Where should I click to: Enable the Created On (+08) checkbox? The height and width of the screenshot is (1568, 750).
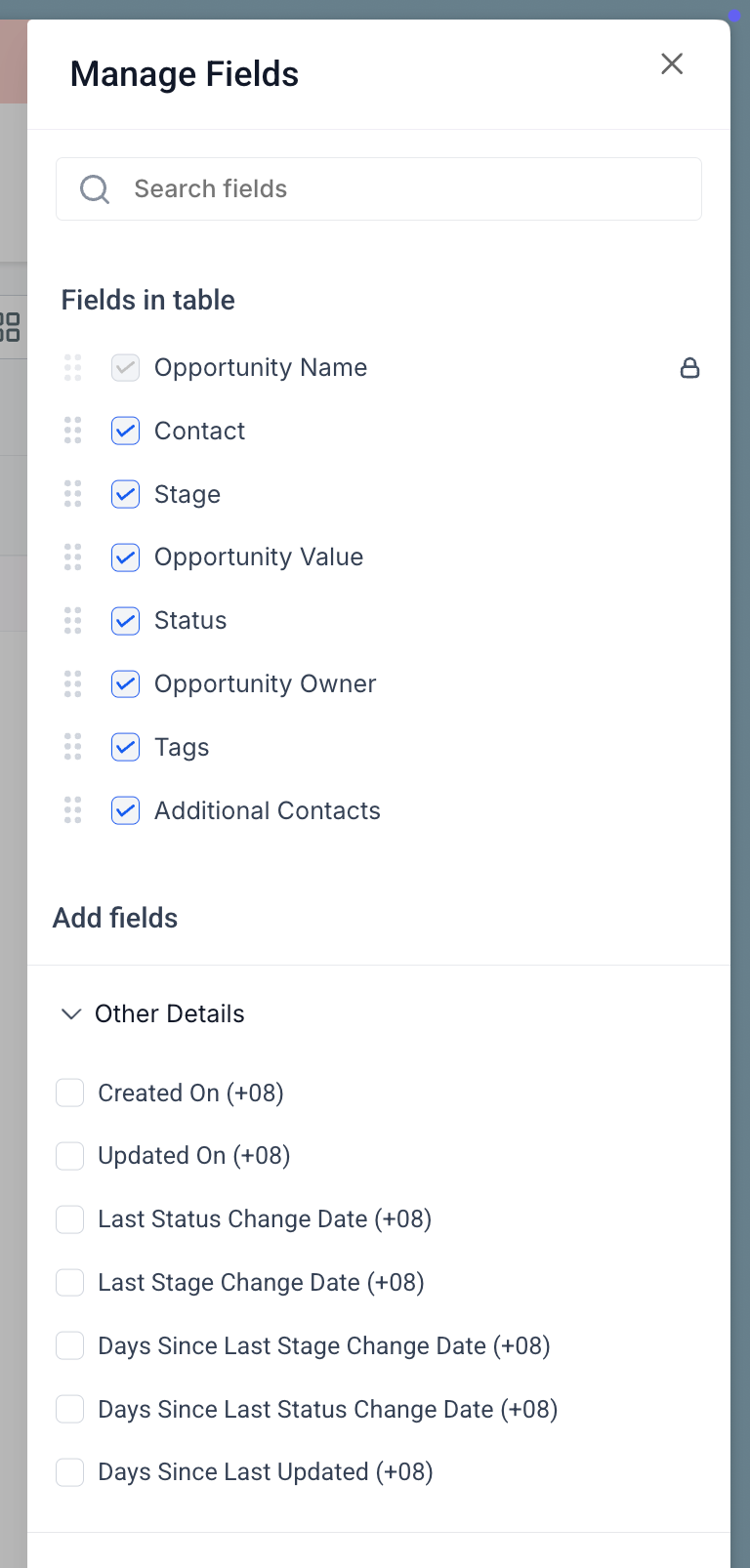click(x=69, y=1093)
